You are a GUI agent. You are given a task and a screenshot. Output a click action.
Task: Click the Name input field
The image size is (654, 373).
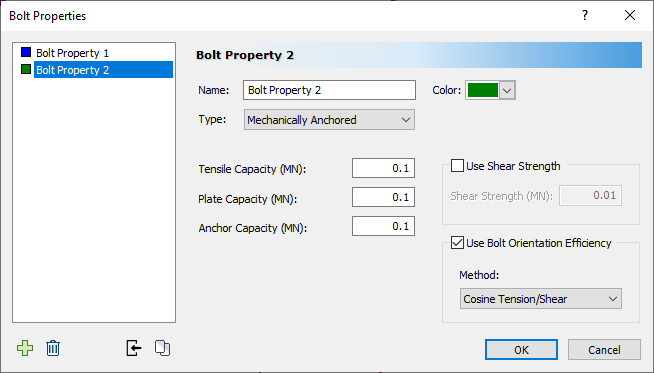pos(329,90)
